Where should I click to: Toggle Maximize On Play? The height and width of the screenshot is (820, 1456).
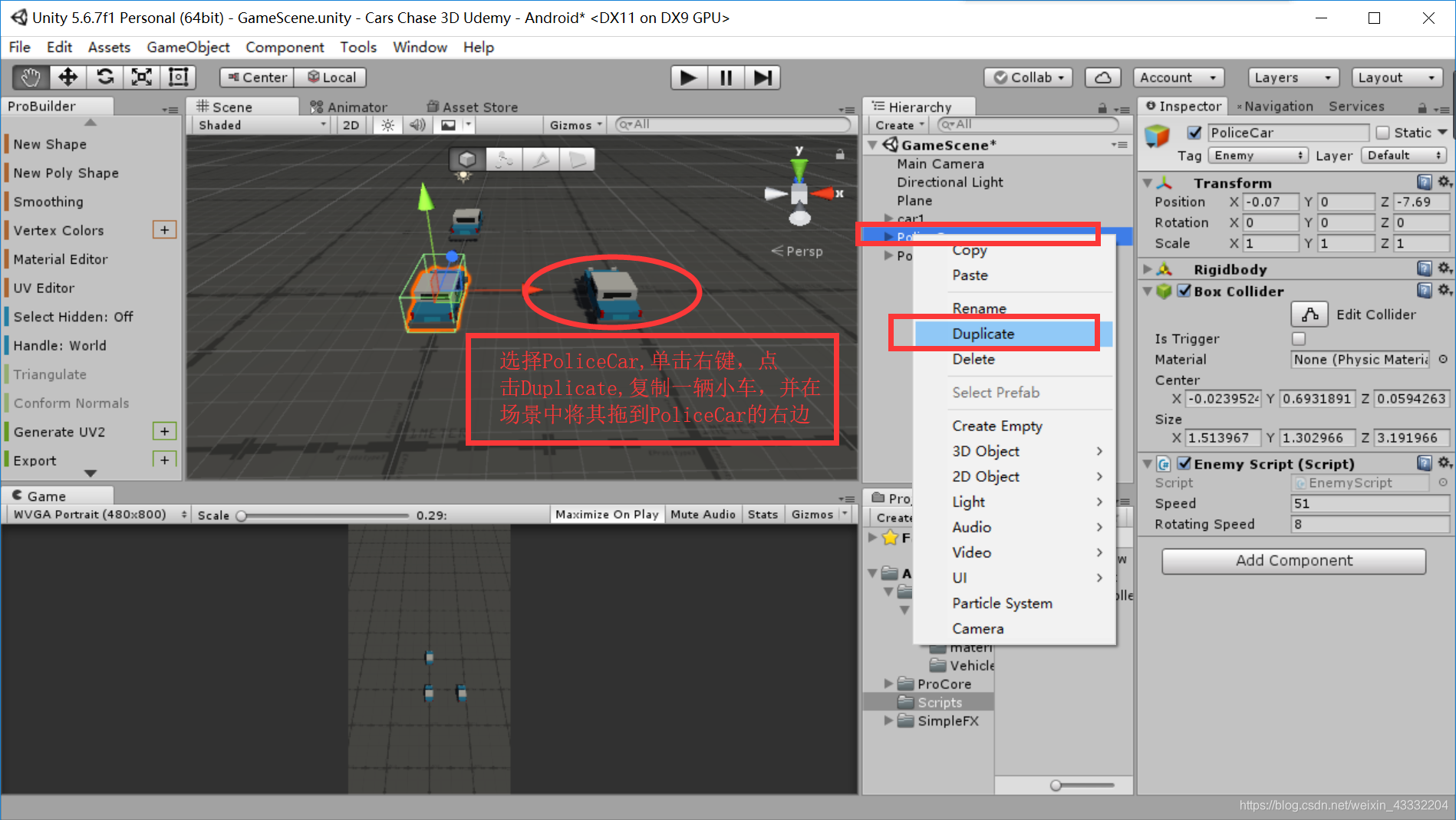tap(607, 514)
